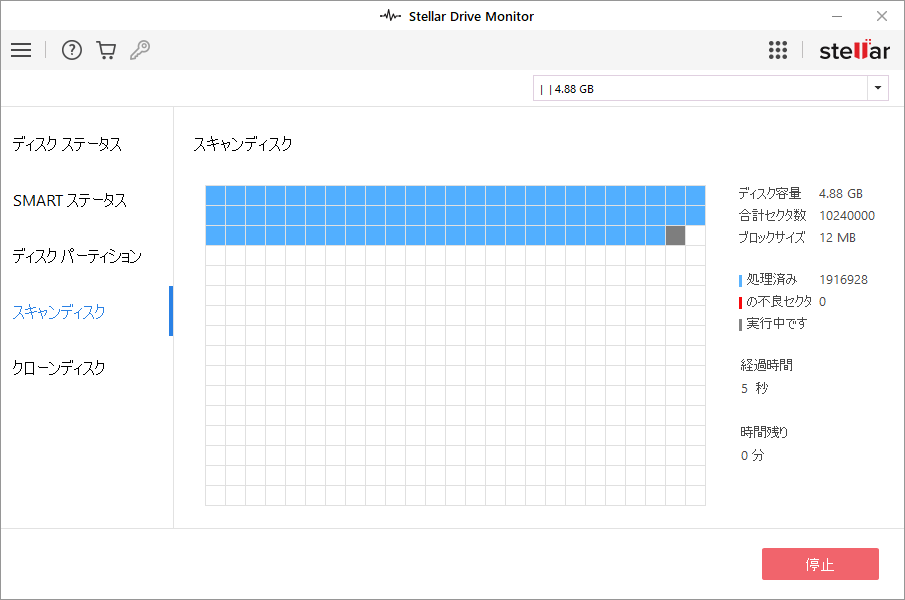Minimize the Stellar Drive Monitor window
Viewport: 905px width, 600px height.
coord(836,16)
